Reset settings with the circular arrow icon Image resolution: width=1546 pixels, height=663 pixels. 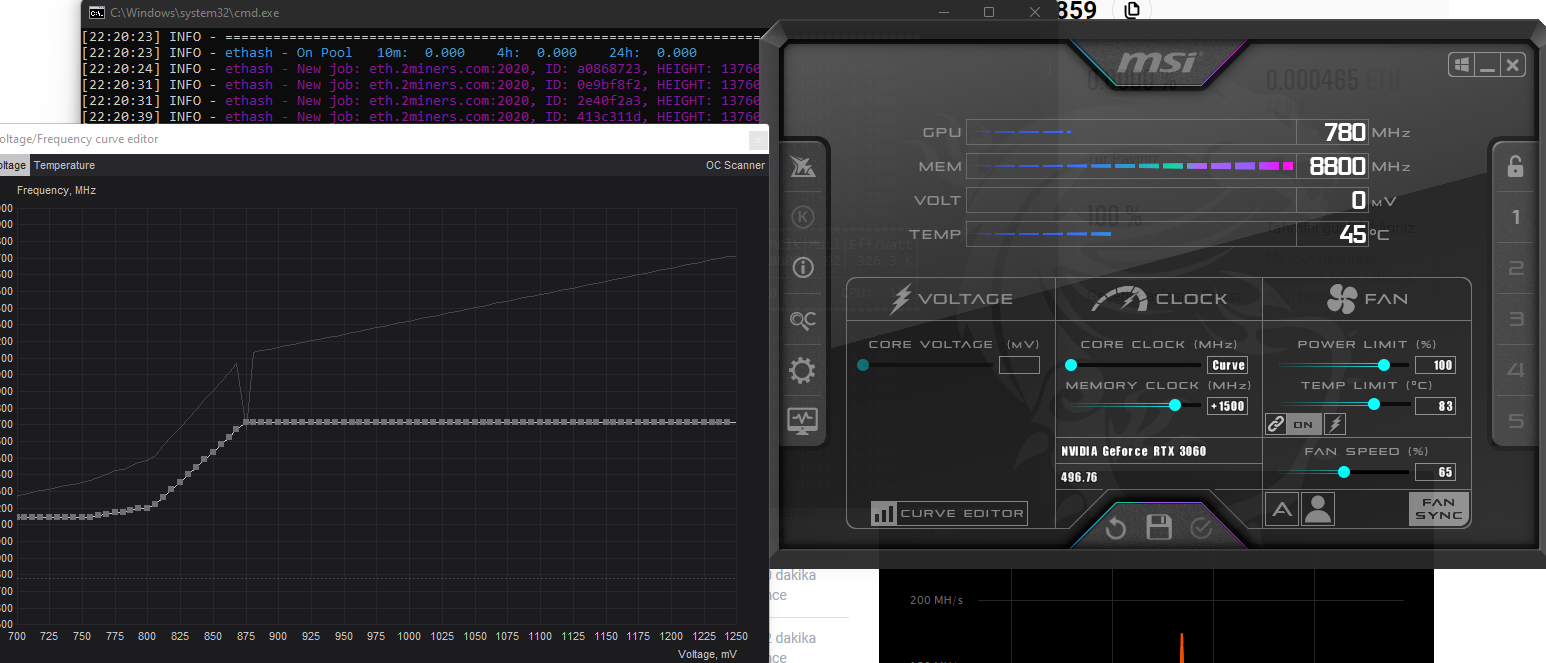tap(1116, 527)
